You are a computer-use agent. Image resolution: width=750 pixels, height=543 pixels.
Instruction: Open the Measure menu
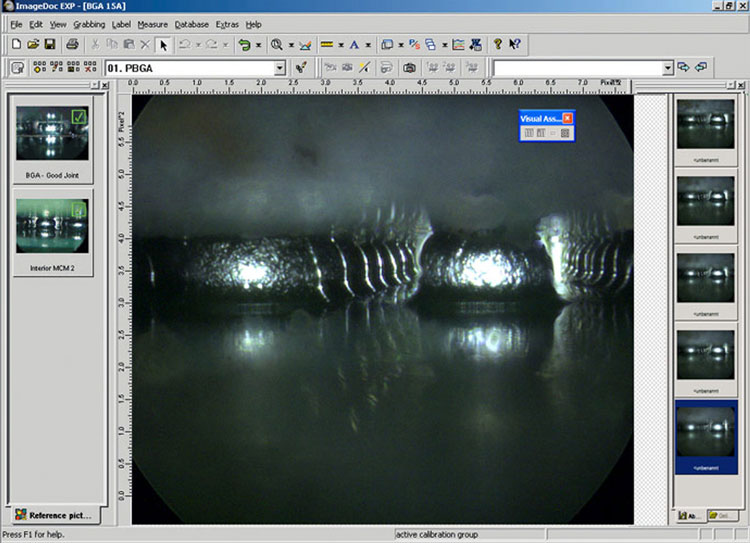[152, 24]
